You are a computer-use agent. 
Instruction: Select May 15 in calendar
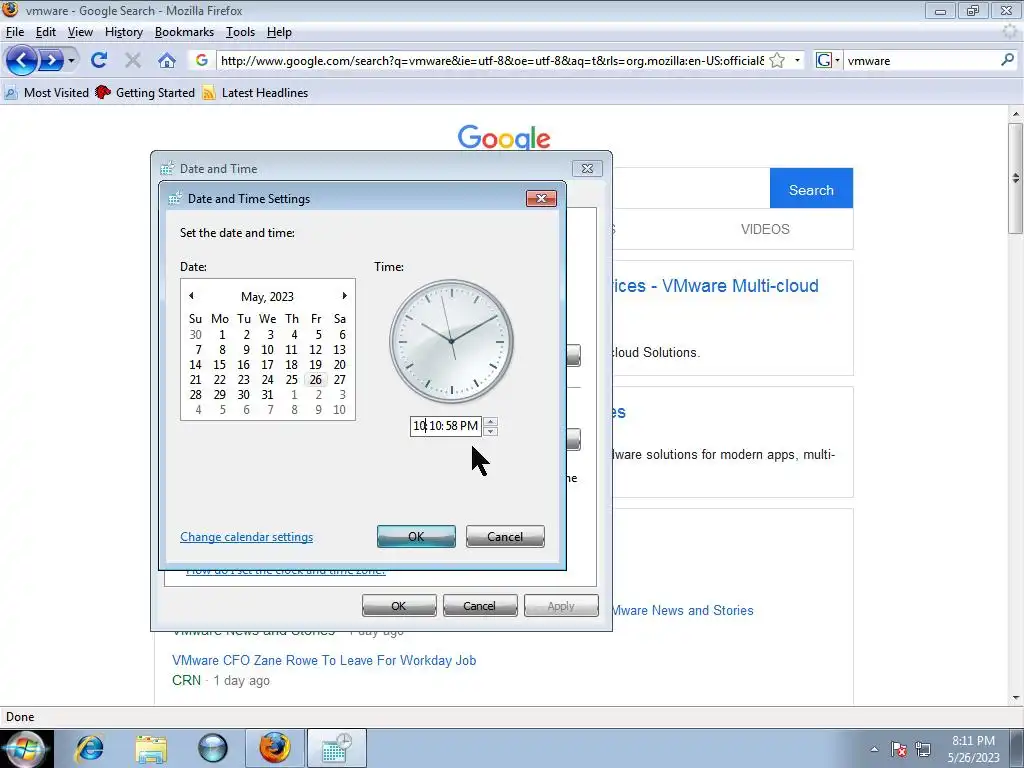[219, 364]
